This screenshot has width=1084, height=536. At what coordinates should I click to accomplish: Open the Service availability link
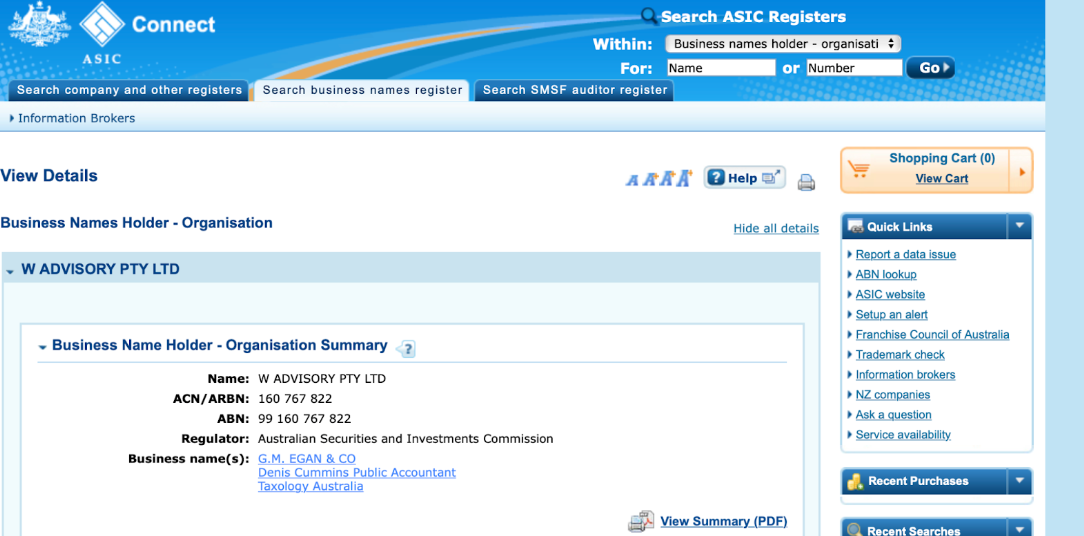point(904,435)
